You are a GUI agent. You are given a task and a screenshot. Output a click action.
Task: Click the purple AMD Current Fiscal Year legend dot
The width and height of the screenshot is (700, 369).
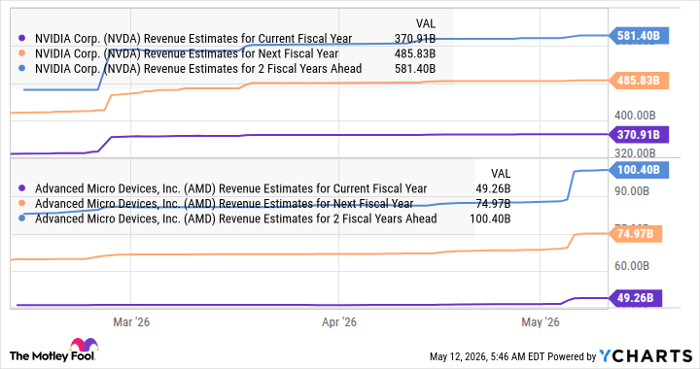click(22, 189)
